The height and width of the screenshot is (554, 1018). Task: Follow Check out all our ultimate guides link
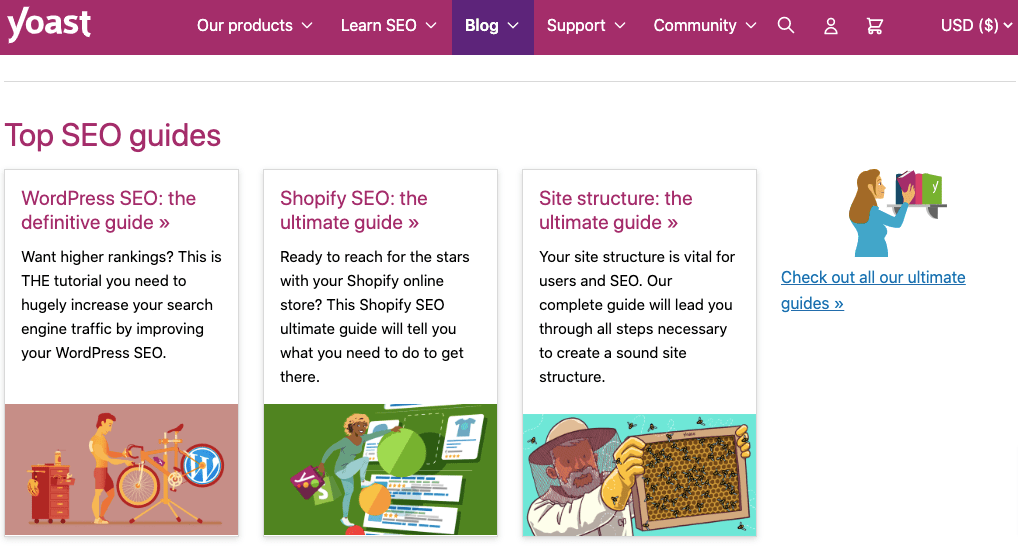coord(873,290)
